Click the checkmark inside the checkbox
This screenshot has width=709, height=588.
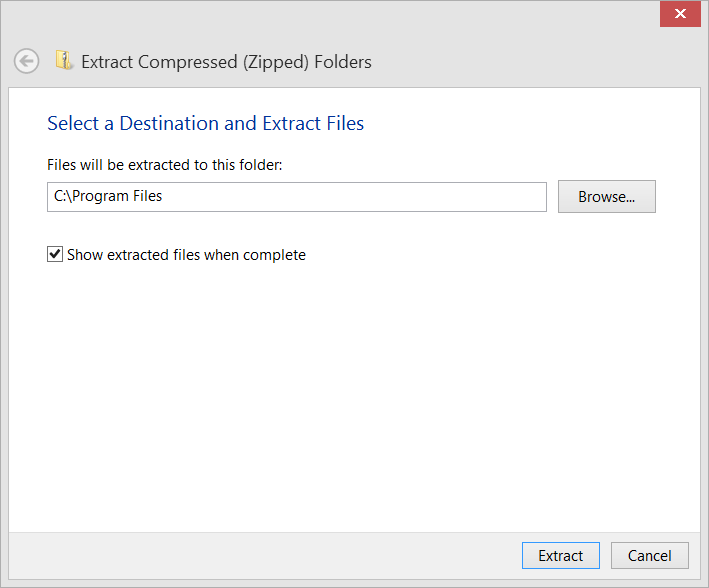click(55, 254)
